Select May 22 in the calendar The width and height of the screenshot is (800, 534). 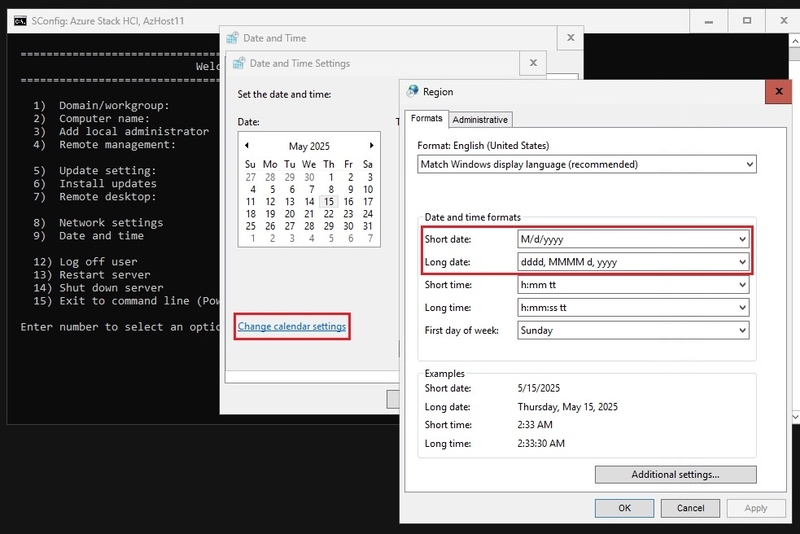click(329, 214)
